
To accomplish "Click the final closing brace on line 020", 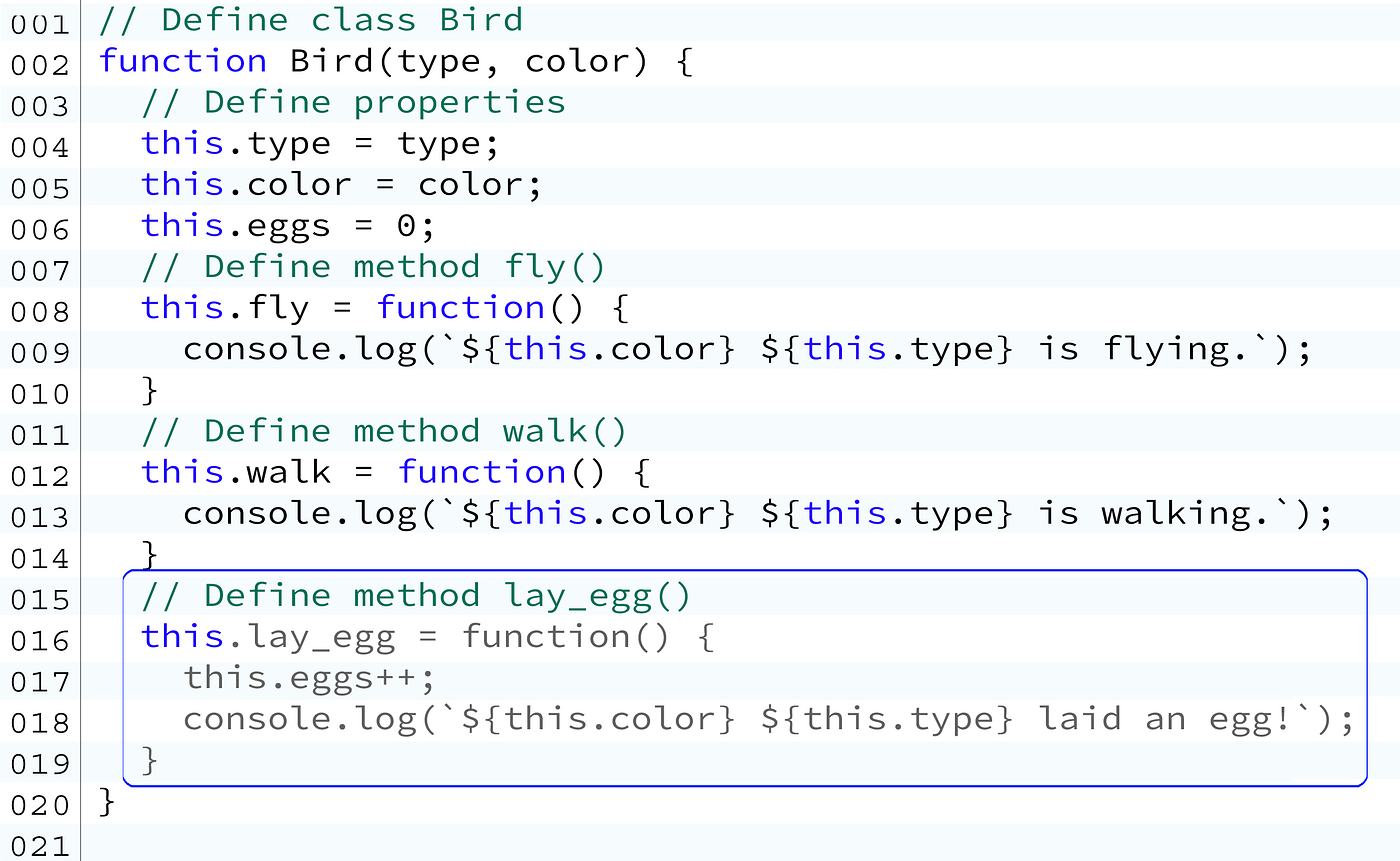I will point(108,801).
